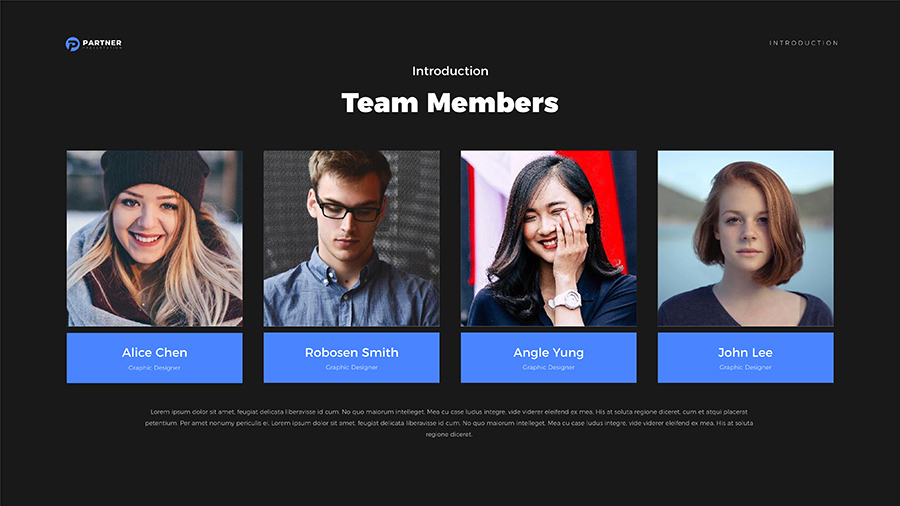Pick the blue card beneath John Lee's photo
This screenshot has height=506, width=900.
pyautogui.click(x=746, y=357)
